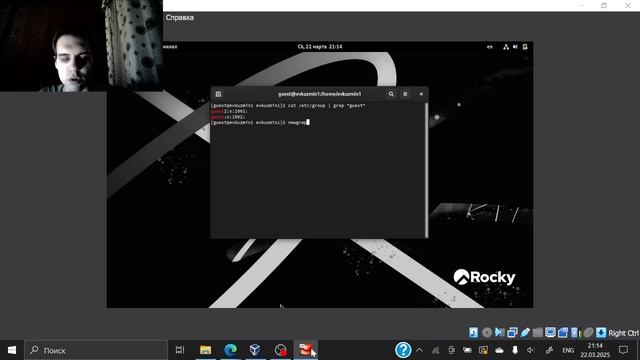Click VirtualBox recording indicator
Screen dimensions: 640x360
coord(563,333)
